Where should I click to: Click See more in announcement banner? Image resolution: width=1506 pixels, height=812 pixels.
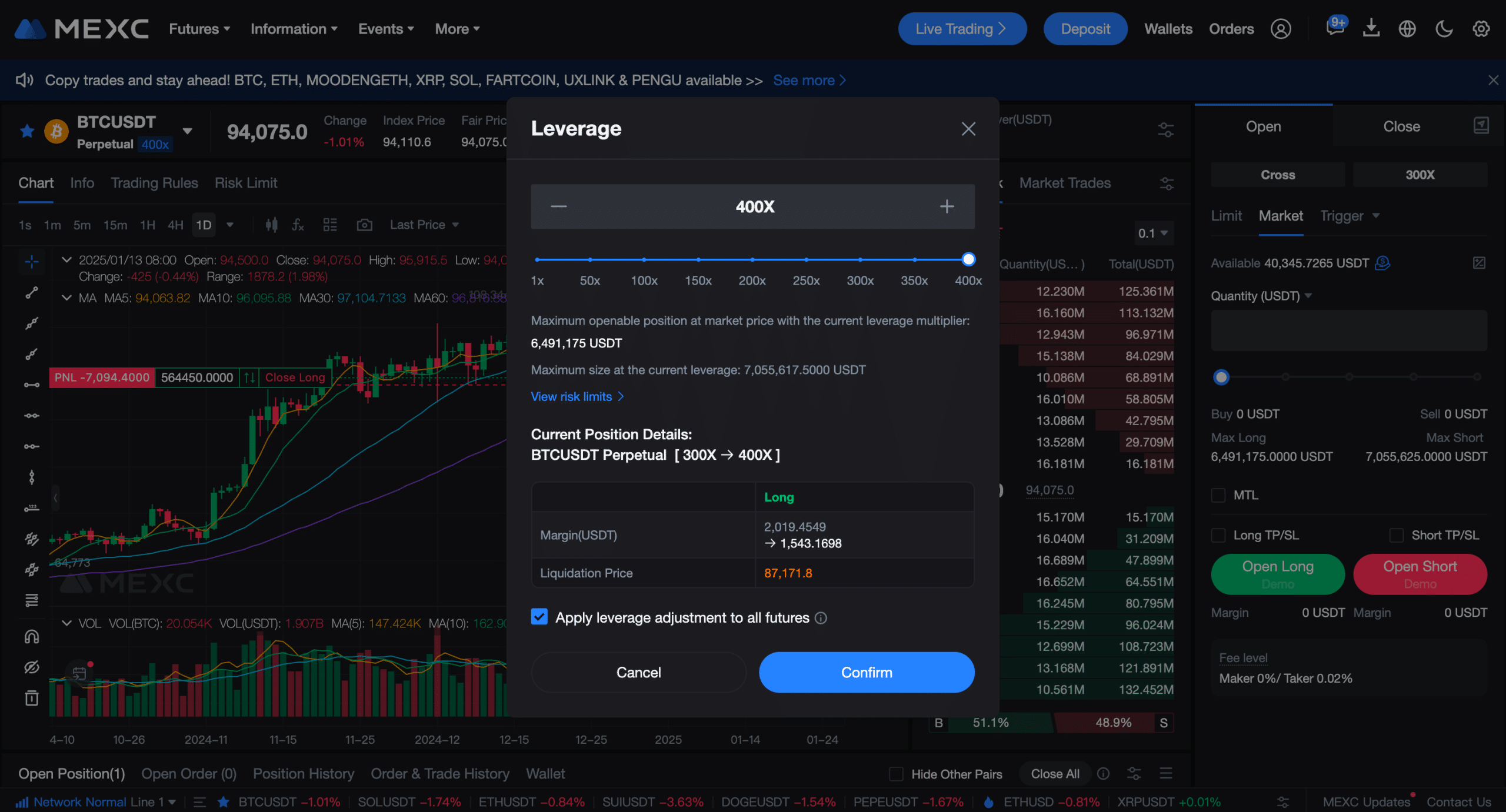(809, 80)
